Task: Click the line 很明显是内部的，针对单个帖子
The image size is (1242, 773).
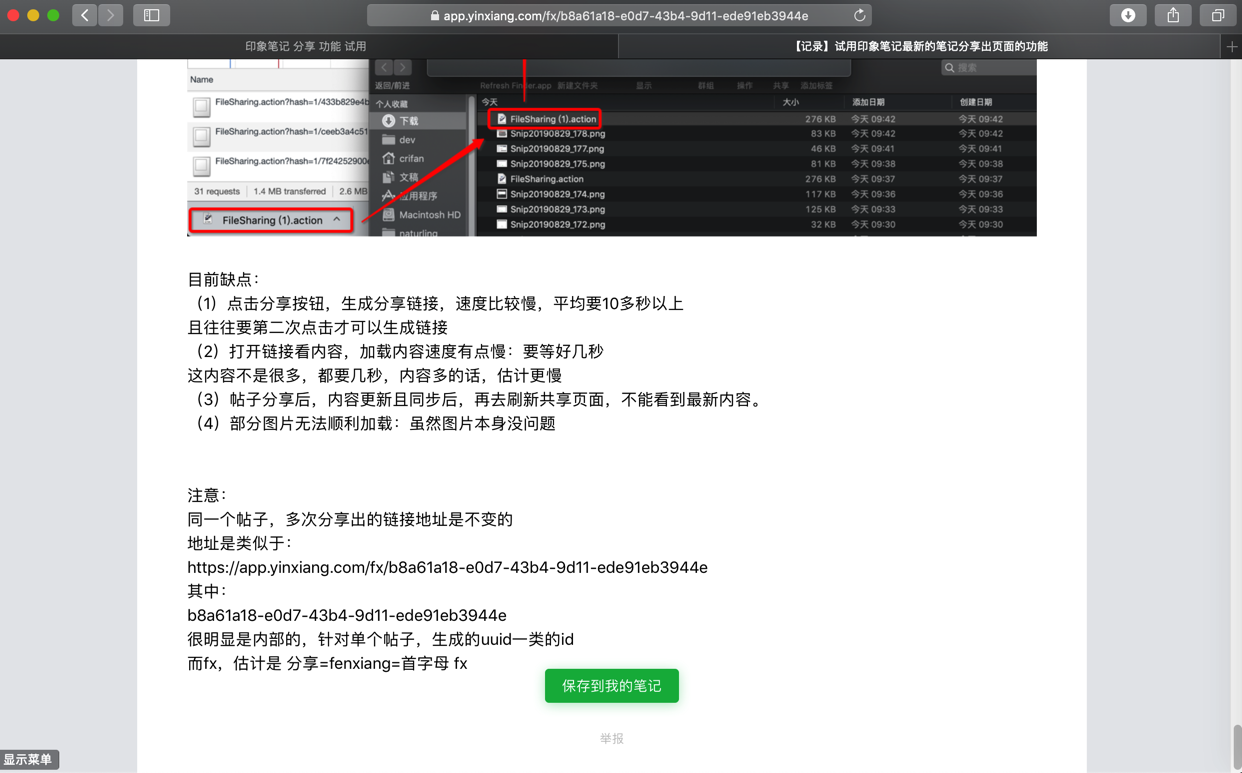Action: point(381,639)
